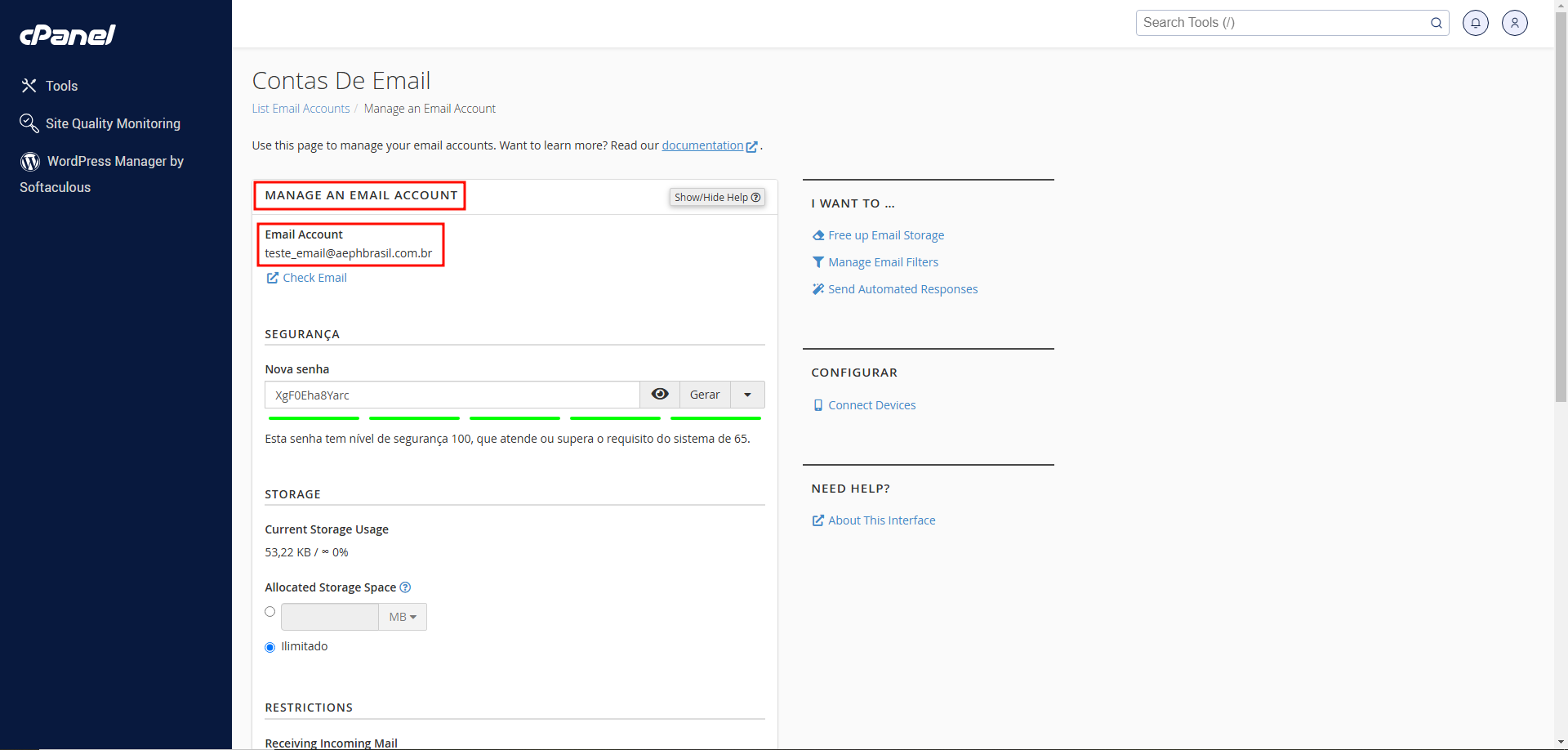Click Free up Email Storage link

(886, 235)
